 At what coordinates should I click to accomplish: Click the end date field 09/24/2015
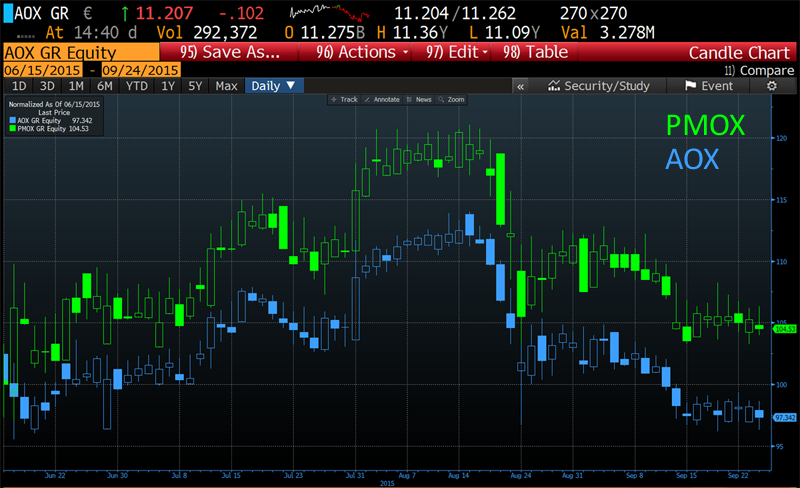tap(140, 70)
